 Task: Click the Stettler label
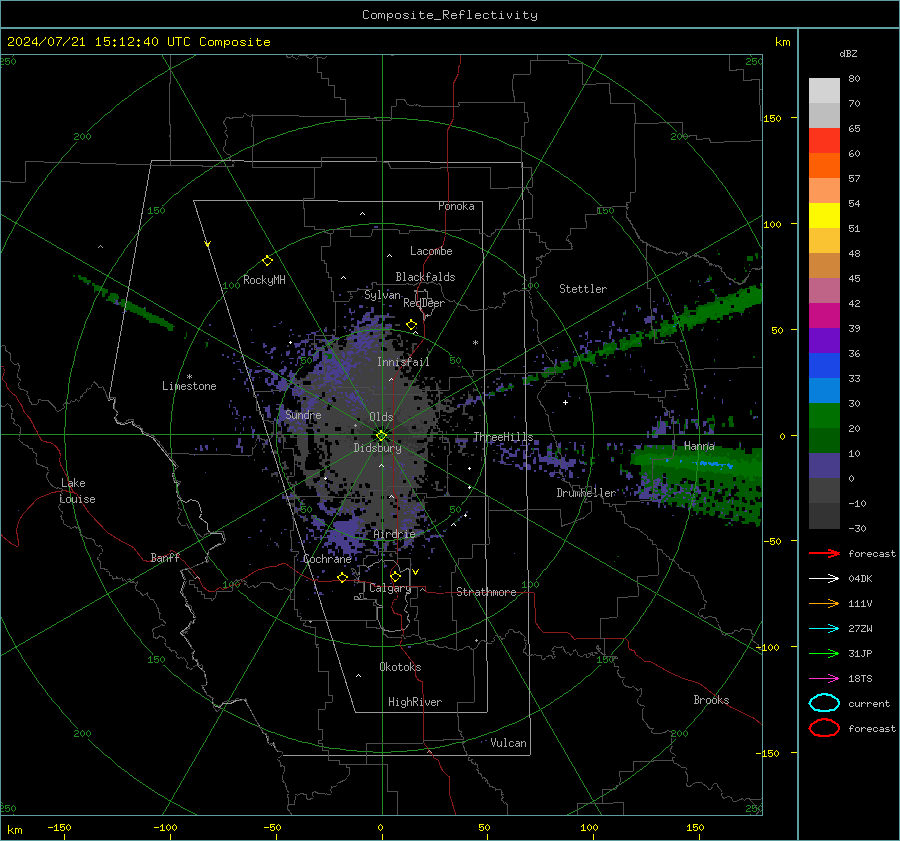pos(583,289)
